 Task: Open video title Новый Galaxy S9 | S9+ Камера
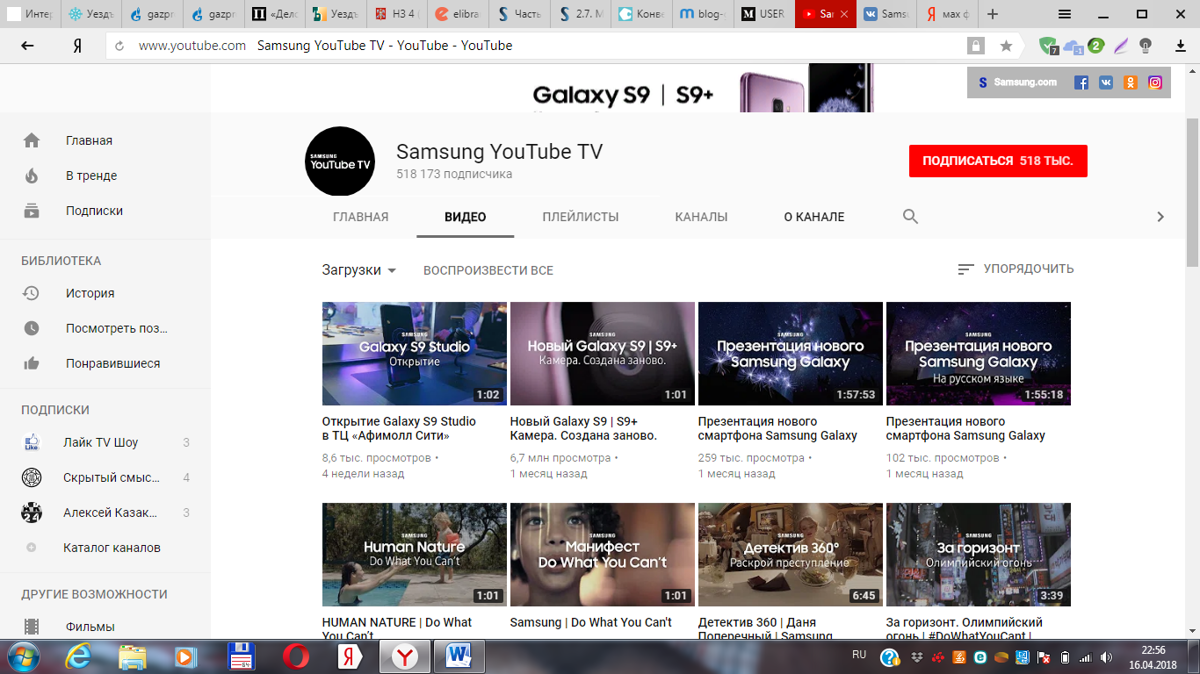tap(583, 428)
